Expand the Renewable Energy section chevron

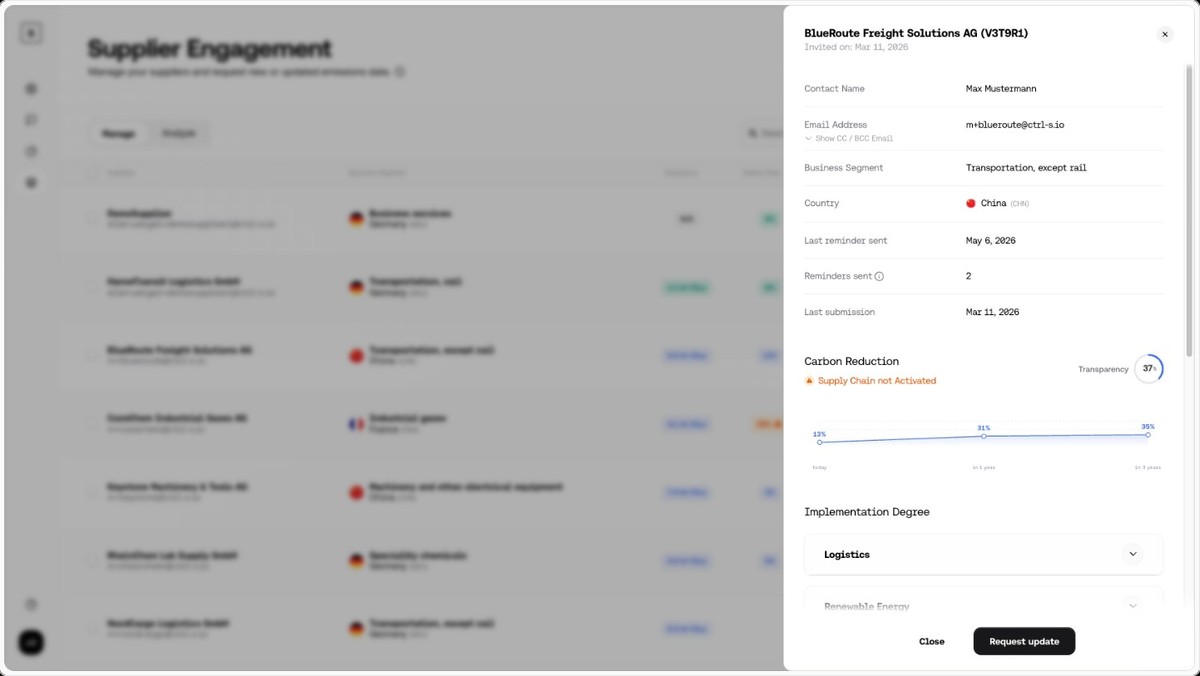tap(1133, 606)
